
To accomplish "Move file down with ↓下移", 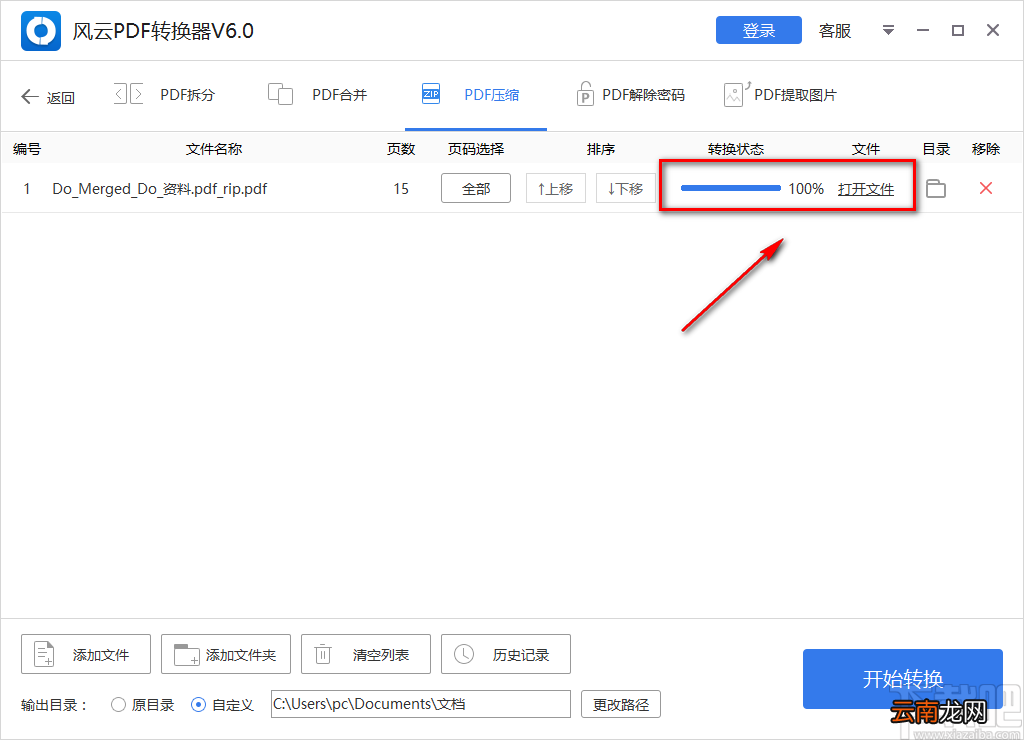I will click(x=626, y=188).
